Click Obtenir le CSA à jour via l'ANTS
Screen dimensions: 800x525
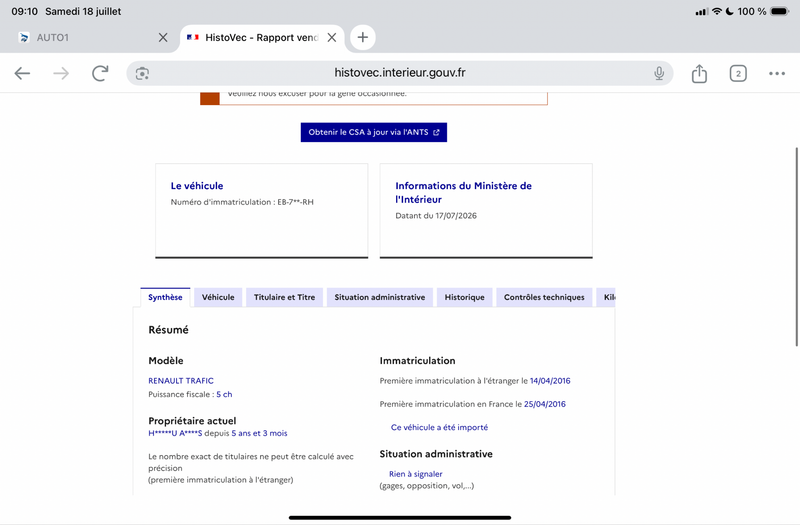pyautogui.click(x=373, y=132)
